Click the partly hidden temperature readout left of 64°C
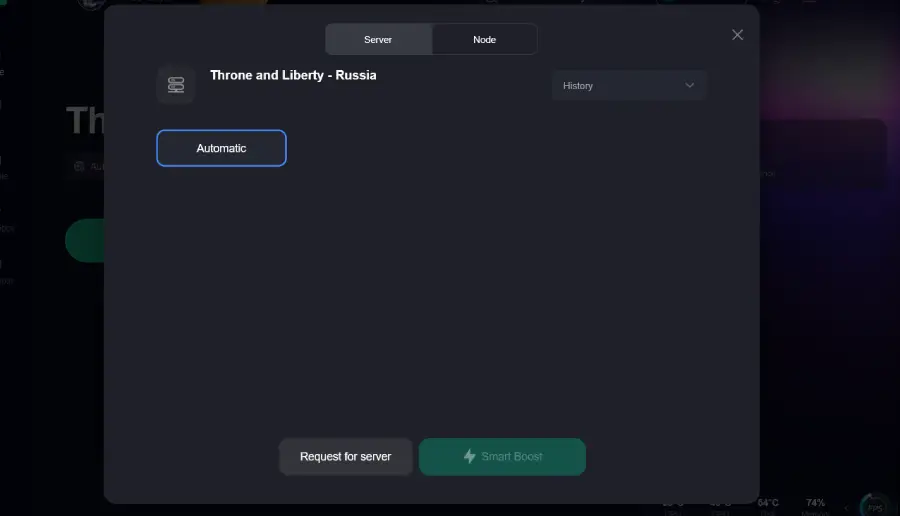 pos(720,505)
